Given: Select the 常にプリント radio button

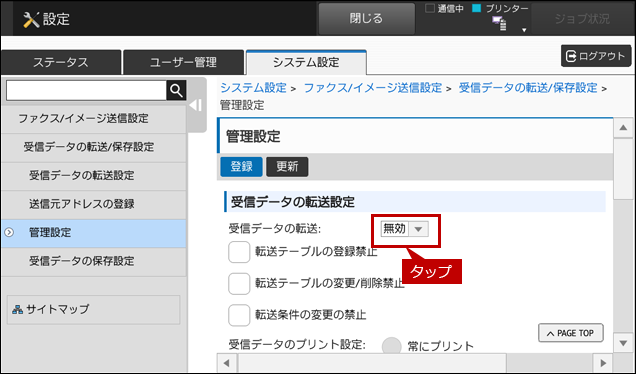Looking at the screenshot, I should (391, 346).
